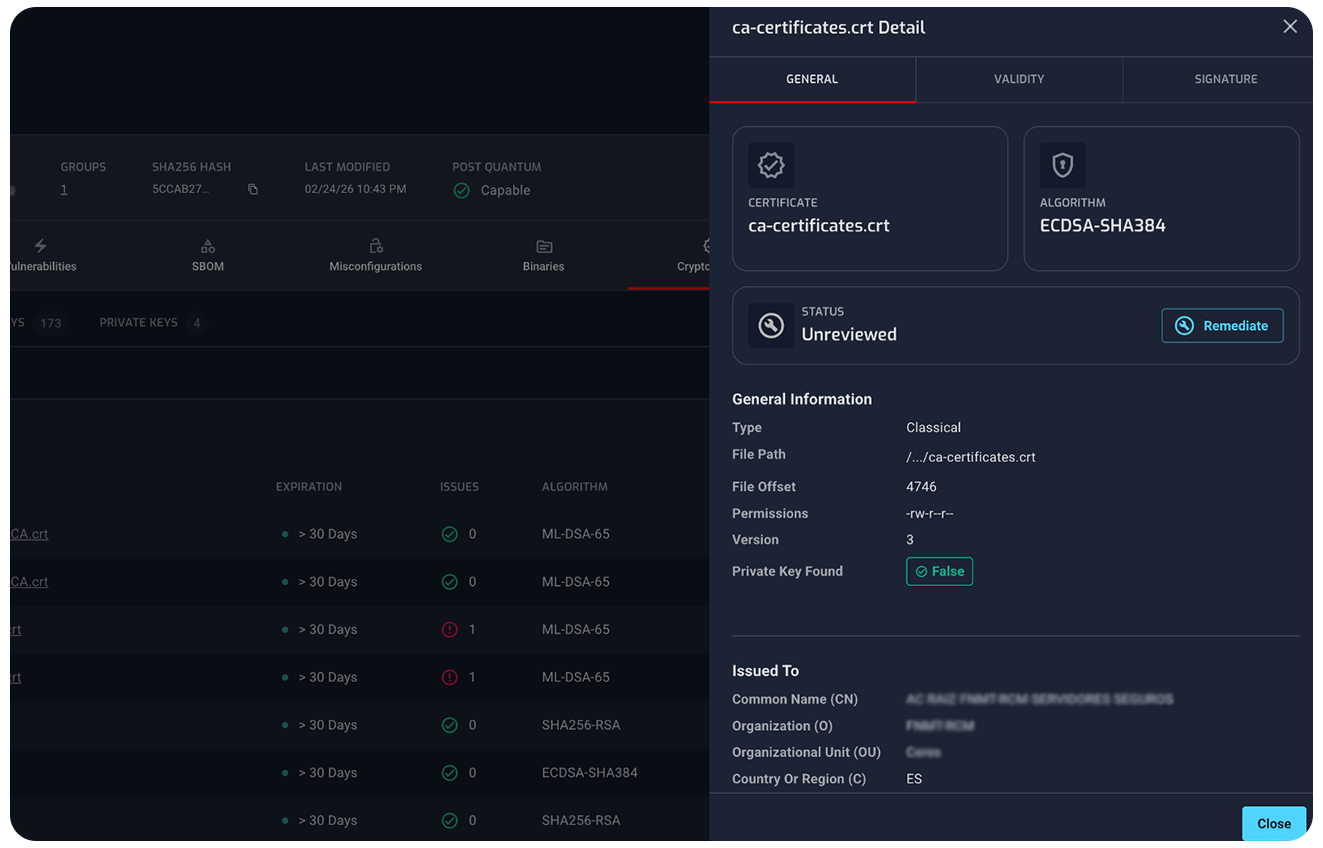
Task: Open the Signature tab
Action: [1226, 79]
